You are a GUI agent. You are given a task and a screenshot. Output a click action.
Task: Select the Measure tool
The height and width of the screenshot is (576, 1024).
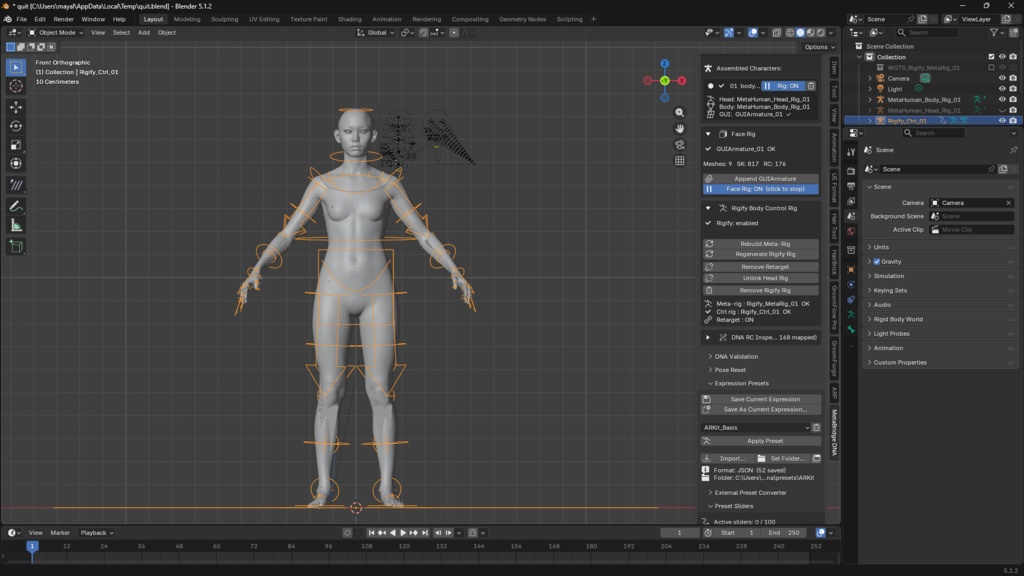pos(16,225)
